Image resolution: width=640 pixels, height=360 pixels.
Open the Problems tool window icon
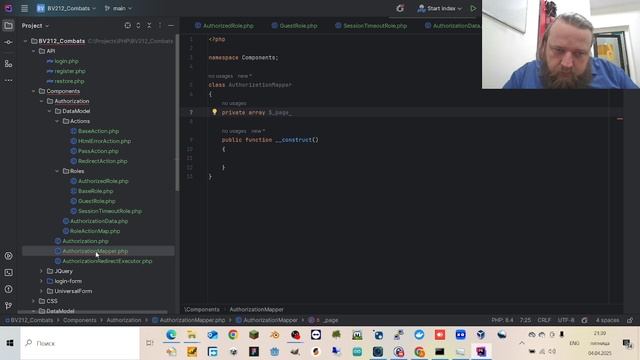pos(8,289)
